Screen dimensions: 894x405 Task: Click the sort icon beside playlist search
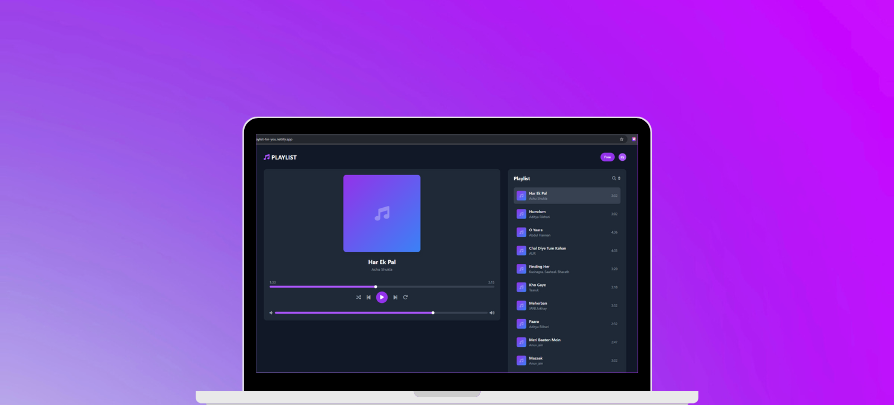[x=619, y=178]
